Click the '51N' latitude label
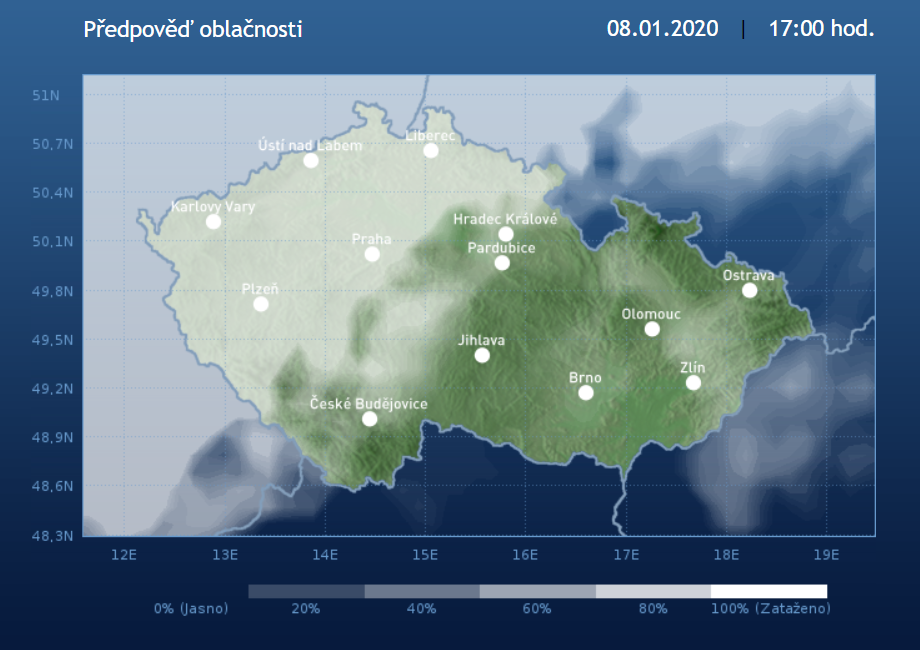920x650 pixels. tap(46, 95)
